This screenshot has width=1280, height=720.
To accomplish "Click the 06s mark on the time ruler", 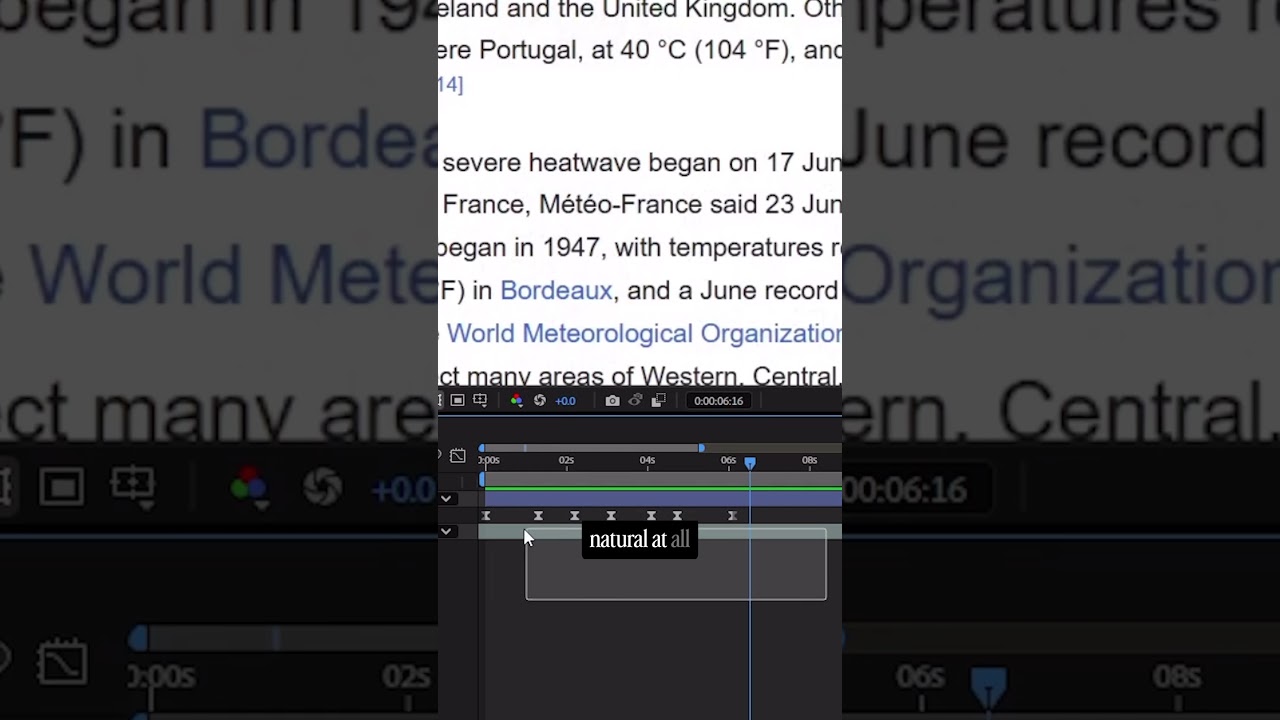I will click(x=728, y=460).
